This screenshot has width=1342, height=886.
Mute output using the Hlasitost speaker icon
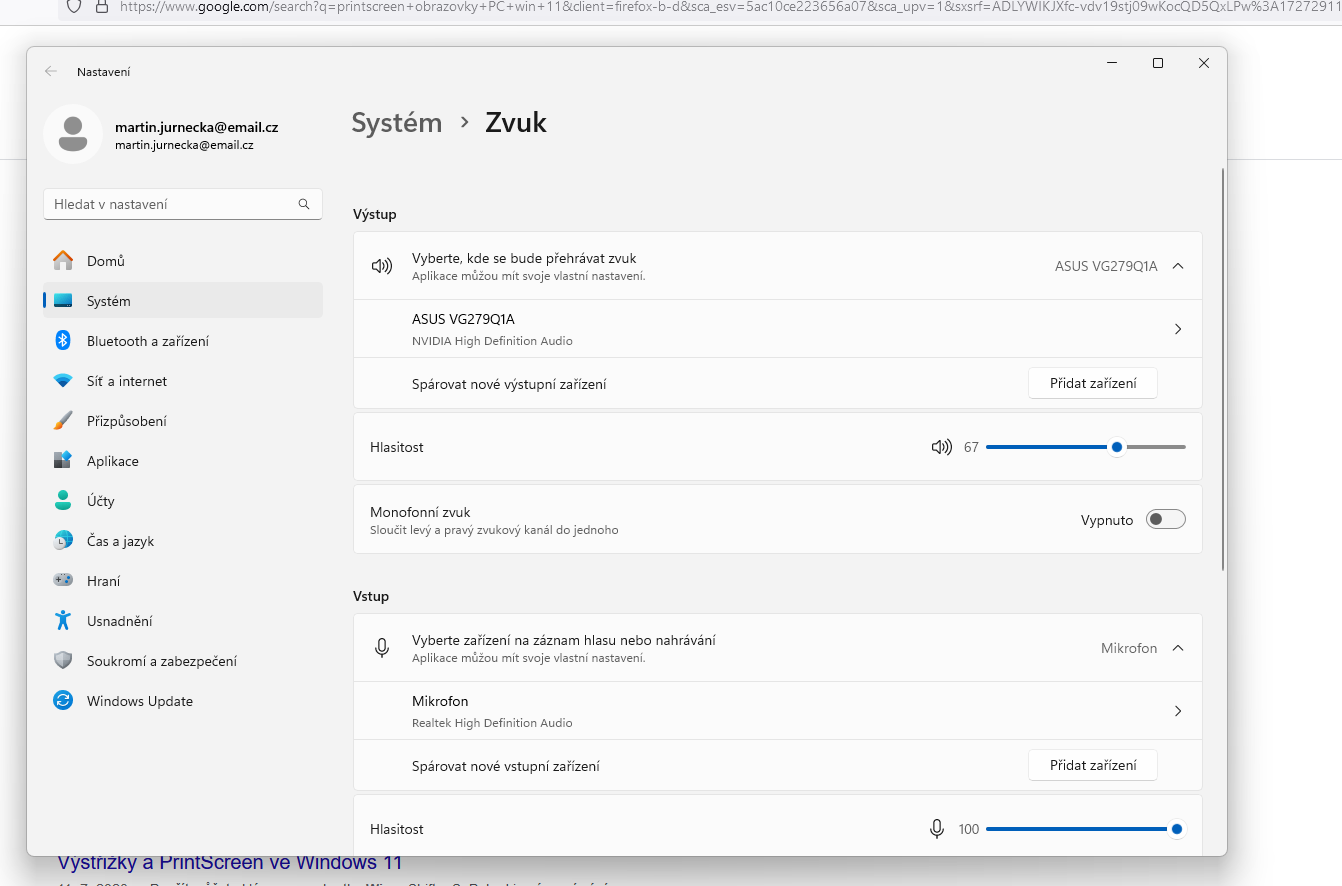click(941, 447)
